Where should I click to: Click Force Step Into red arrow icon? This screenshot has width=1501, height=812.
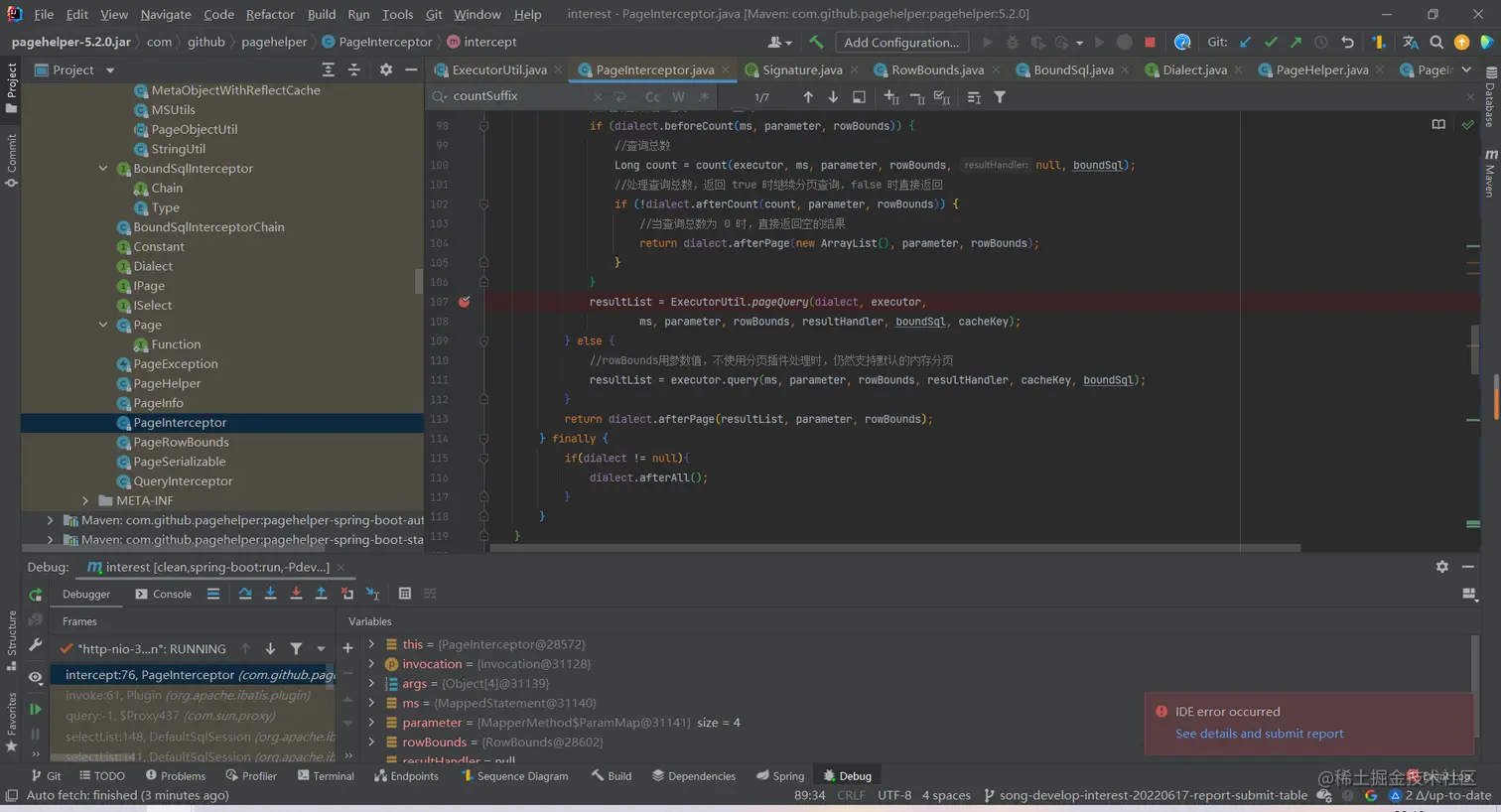(x=296, y=594)
